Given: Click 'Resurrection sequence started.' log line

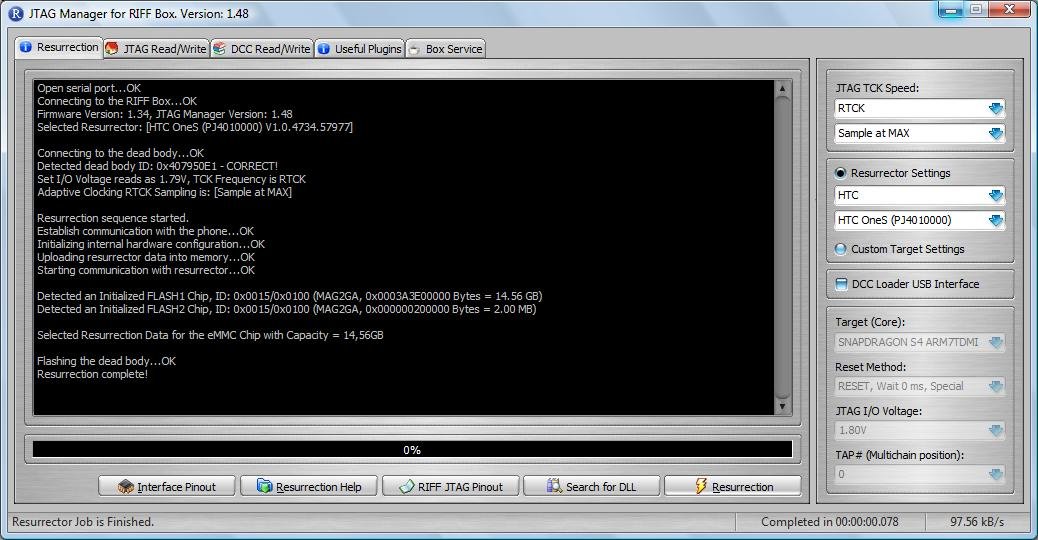Looking at the screenshot, I should tap(113, 218).
